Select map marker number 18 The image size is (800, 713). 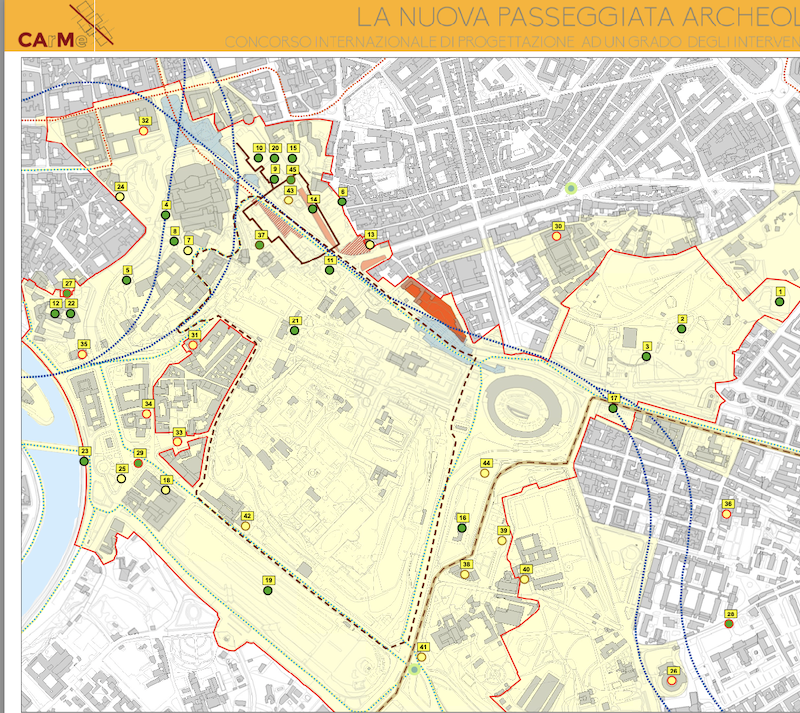[x=165, y=490]
